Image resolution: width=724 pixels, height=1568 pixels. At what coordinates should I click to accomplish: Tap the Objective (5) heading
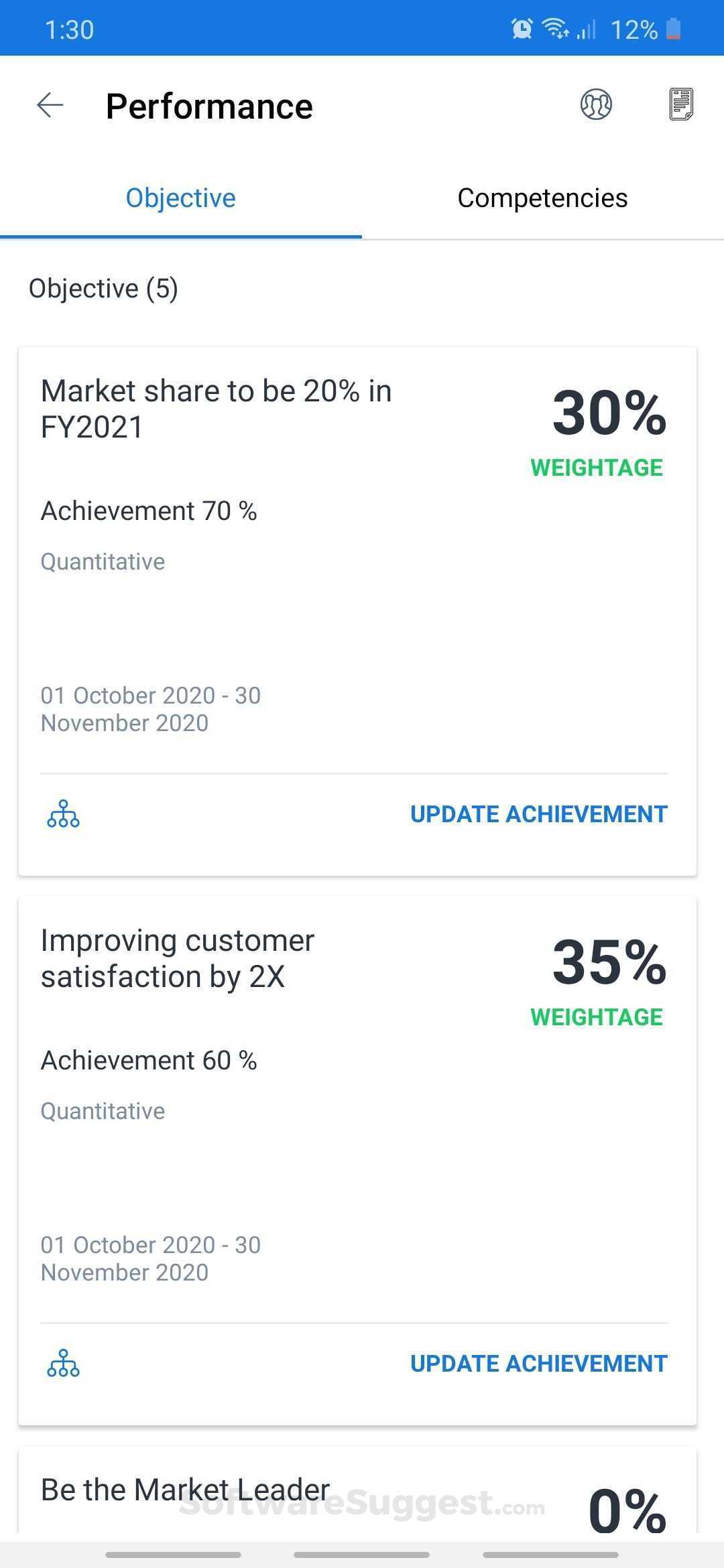coord(103,288)
